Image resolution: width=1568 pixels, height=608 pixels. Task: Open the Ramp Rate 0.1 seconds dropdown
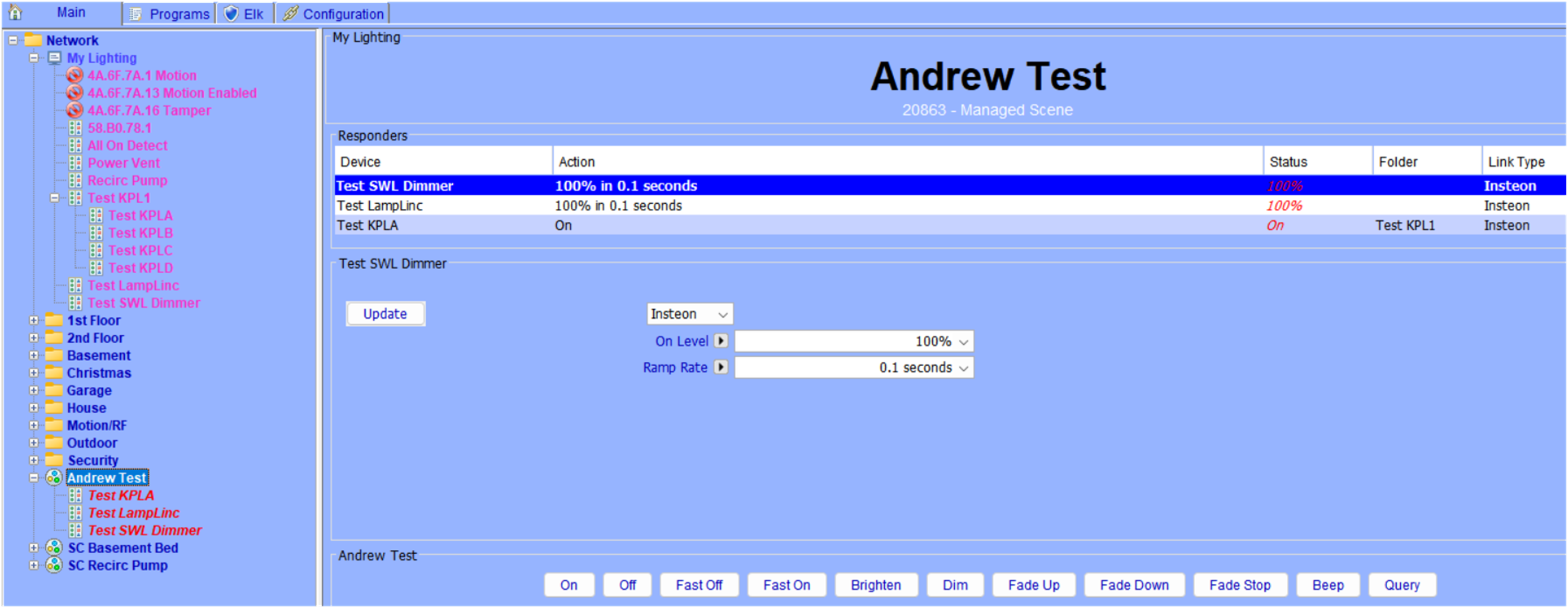coord(853,367)
